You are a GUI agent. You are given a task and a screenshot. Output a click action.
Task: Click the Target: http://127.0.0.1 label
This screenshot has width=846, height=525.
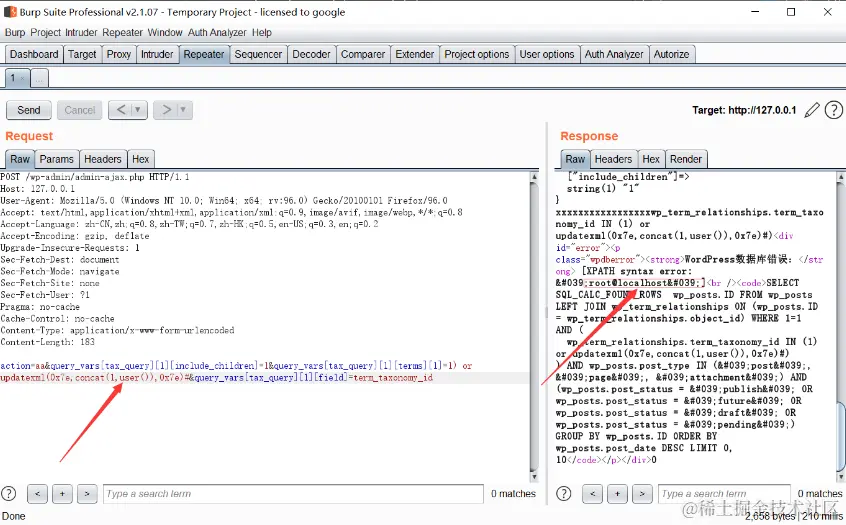tap(744, 110)
